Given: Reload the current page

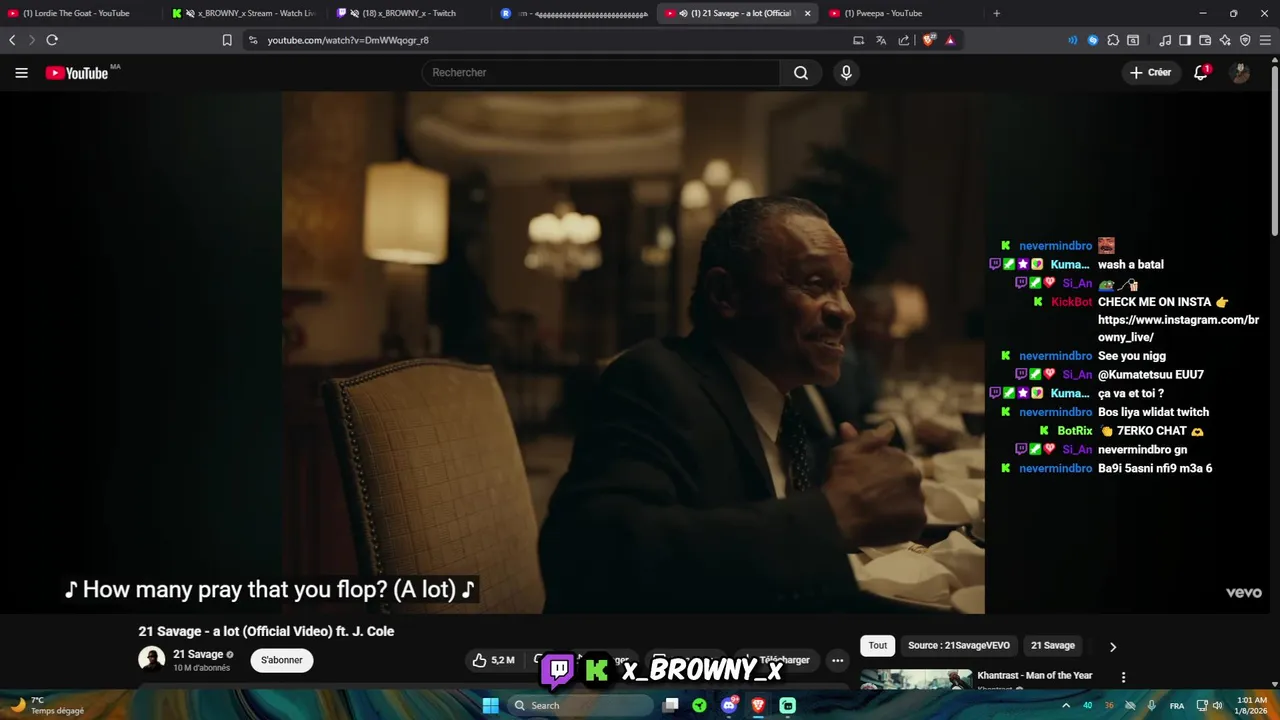Looking at the screenshot, I should (x=52, y=40).
